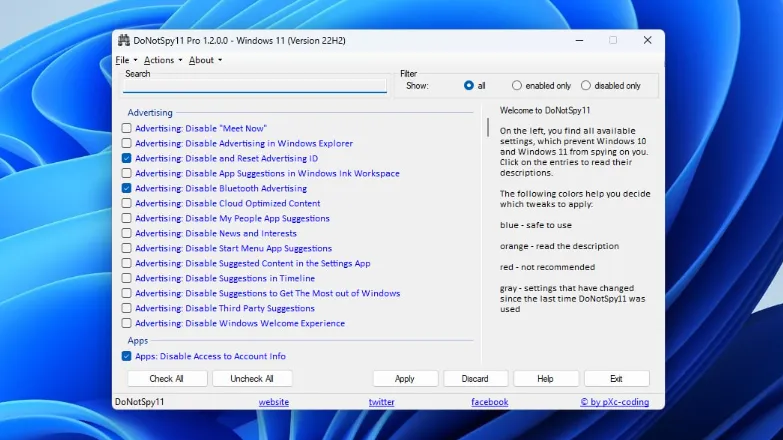Click 'DoNotSpy11' status bar label
783x440 pixels.
click(x=139, y=402)
